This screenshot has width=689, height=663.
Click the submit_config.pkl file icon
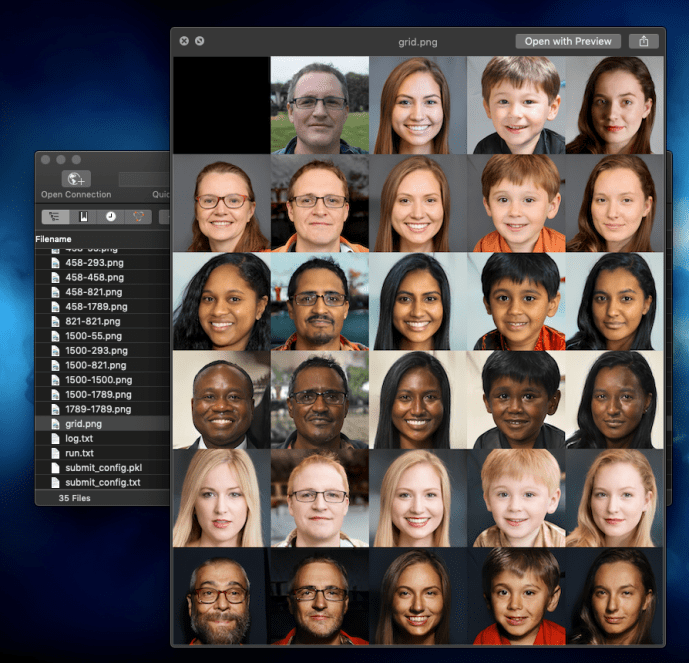(x=56, y=468)
